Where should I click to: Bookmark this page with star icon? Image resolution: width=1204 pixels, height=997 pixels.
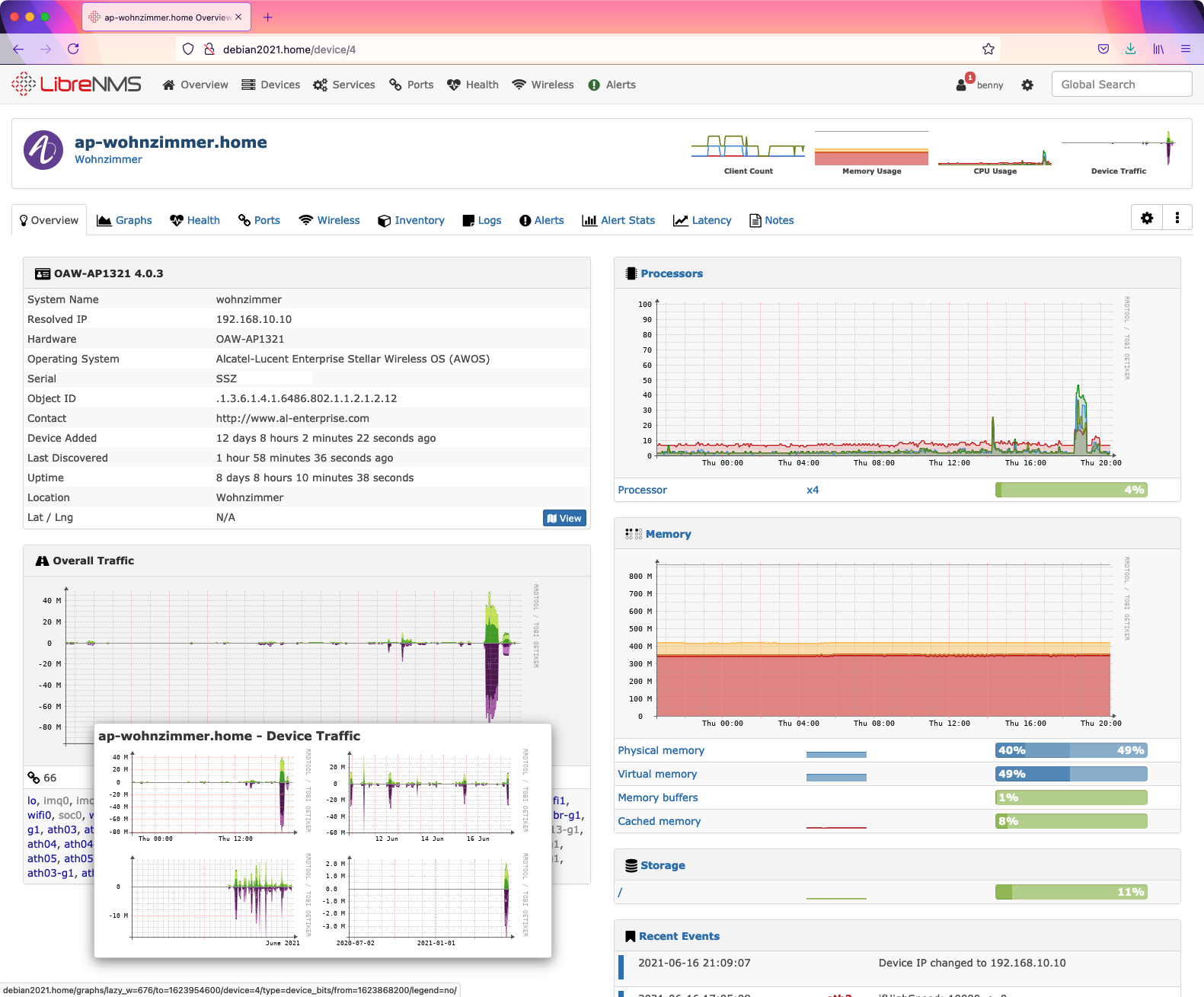[988, 50]
